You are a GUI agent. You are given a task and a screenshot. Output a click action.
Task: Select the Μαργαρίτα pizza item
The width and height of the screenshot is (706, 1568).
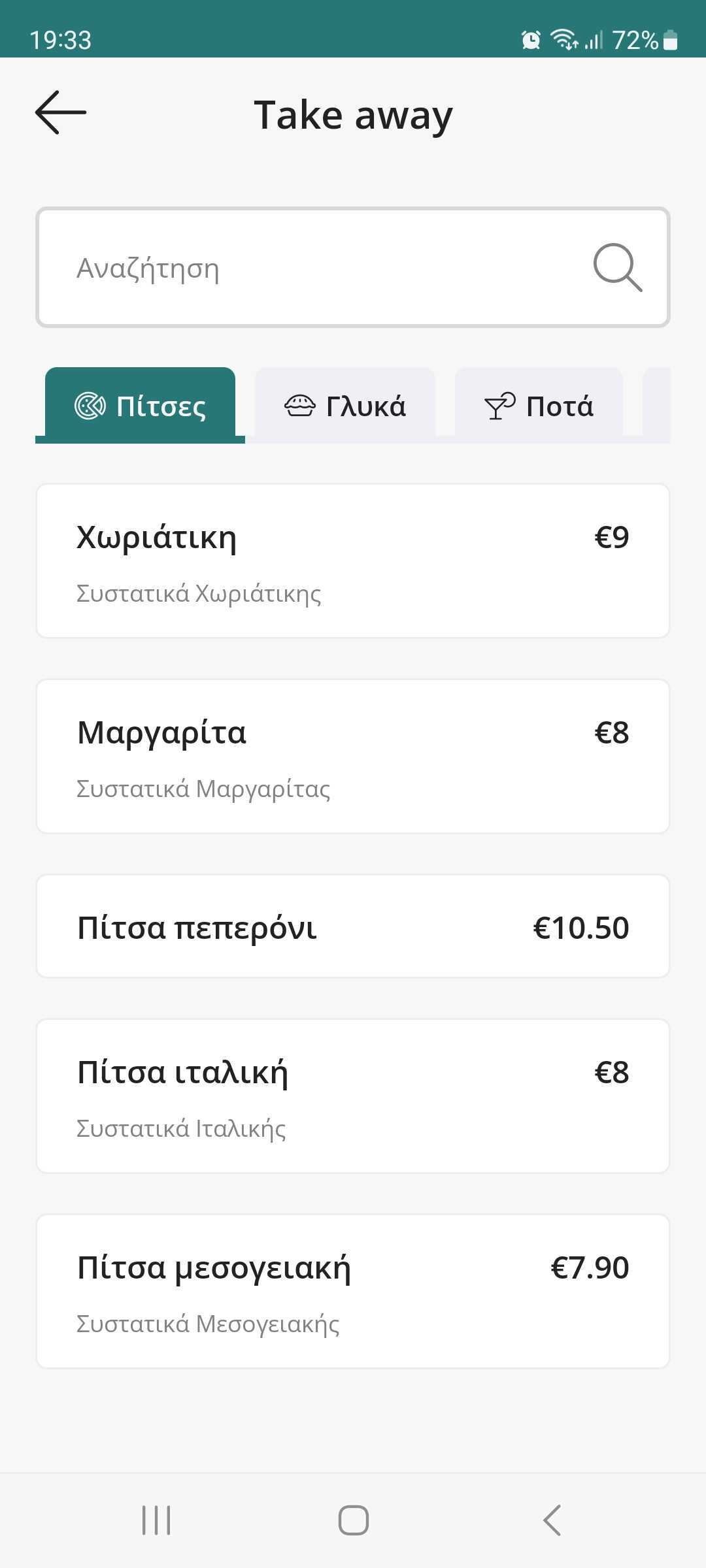(353, 756)
